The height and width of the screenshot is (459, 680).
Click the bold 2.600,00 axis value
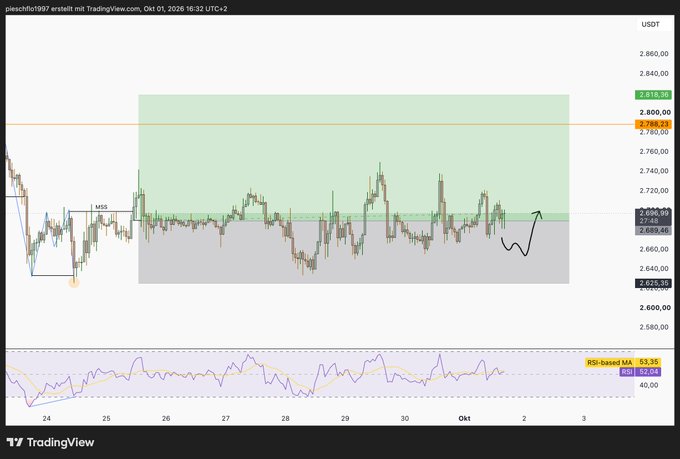654,308
